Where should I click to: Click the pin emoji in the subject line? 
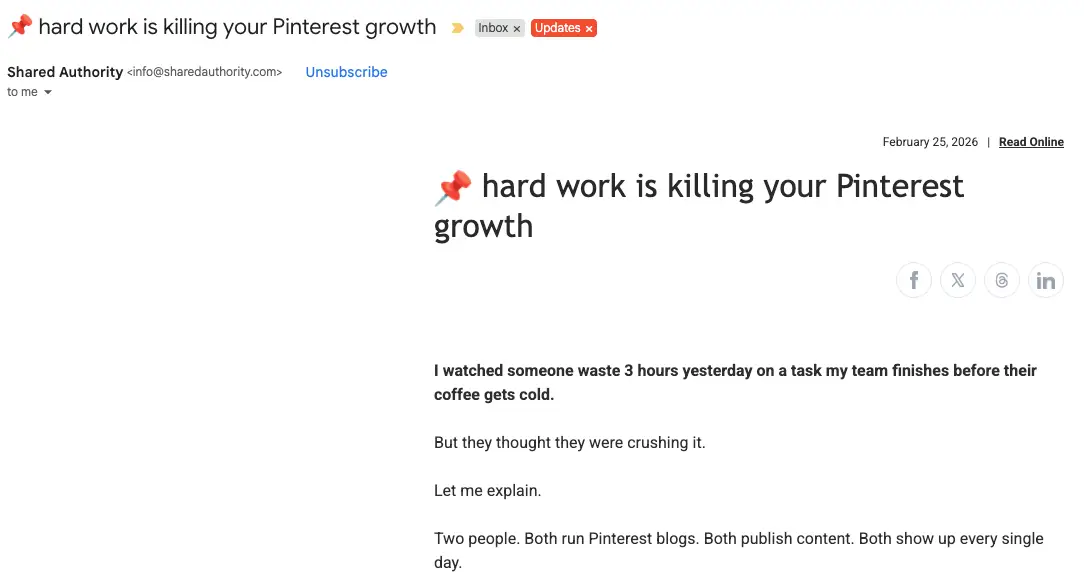[20, 27]
